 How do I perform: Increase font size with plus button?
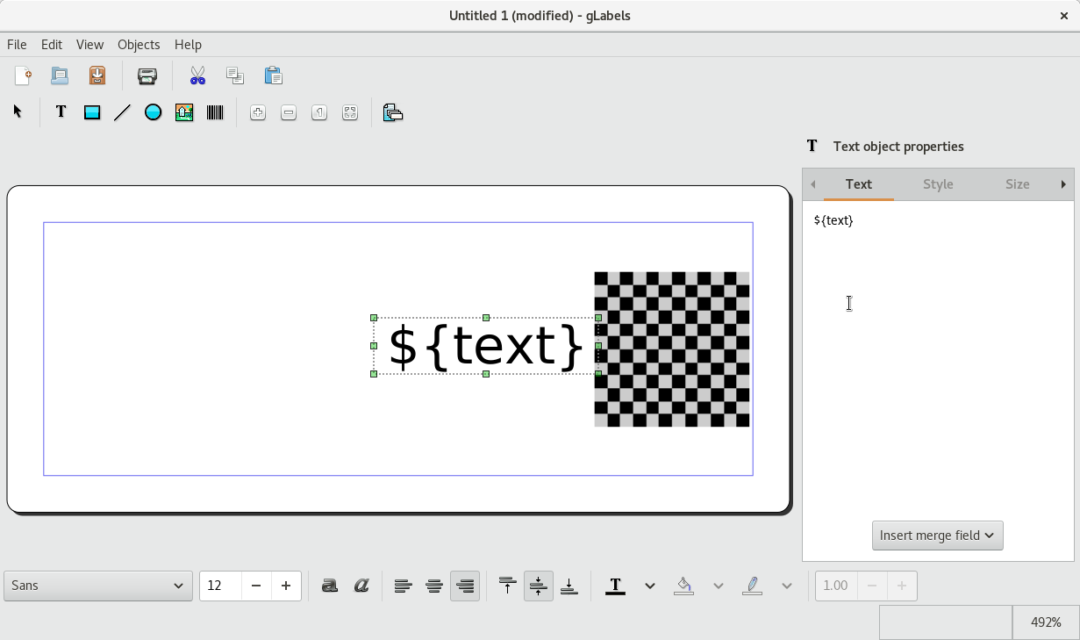(286, 585)
